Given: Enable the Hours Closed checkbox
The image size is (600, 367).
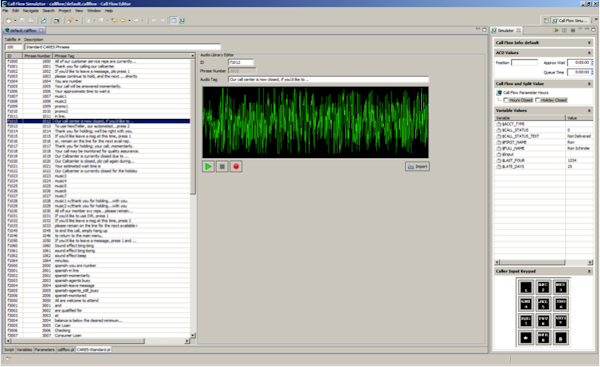Looking at the screenshot, I should (x=506, y=100).
